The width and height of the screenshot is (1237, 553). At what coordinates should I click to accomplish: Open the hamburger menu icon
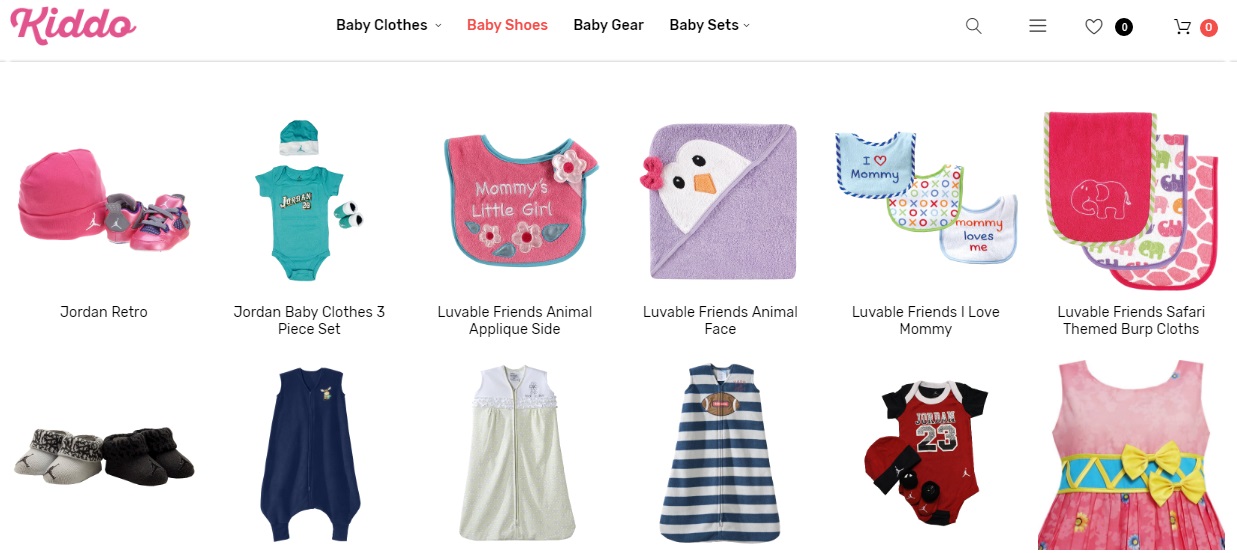tap(1037, 26)
